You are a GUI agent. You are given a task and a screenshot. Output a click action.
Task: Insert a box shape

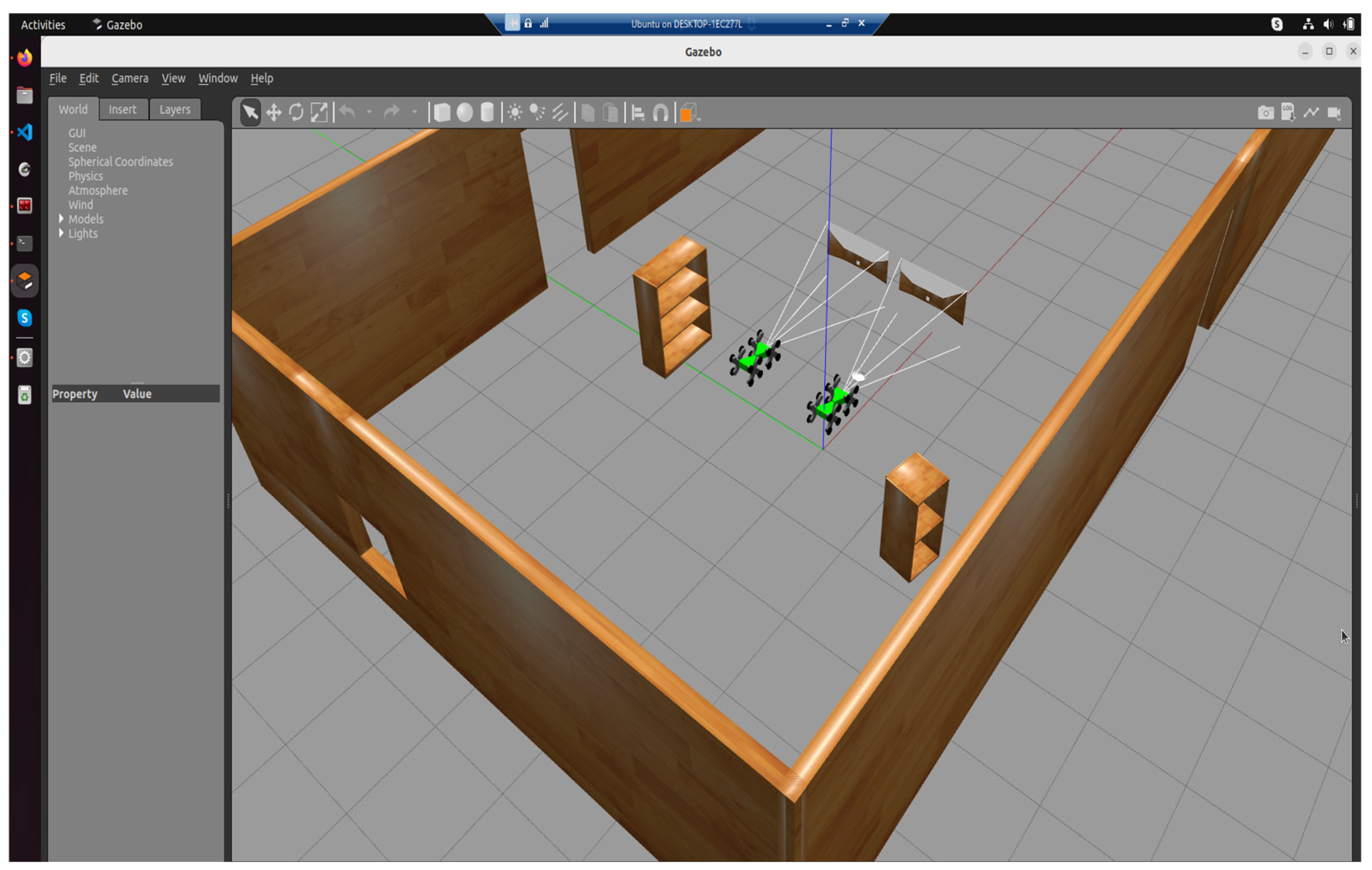(x=442, y=112)
